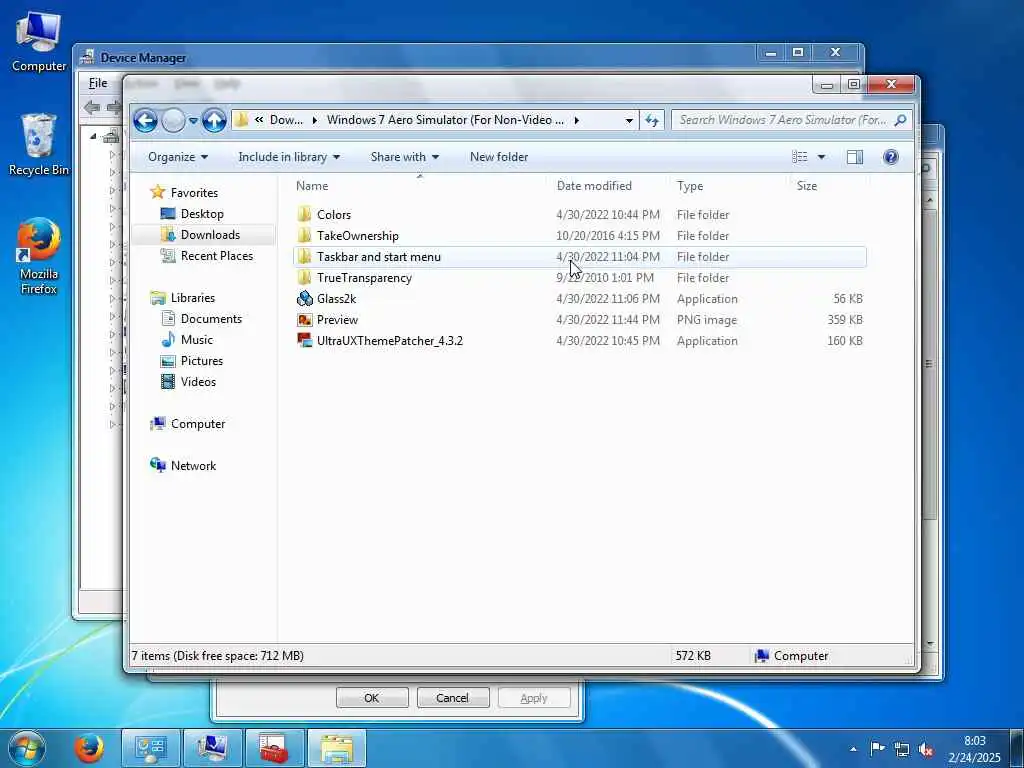Open the Mozilla Firefox desktop shortcut
Image resolution: width=1024 pixels, height=768 pixels.
[x=39, y=257]
